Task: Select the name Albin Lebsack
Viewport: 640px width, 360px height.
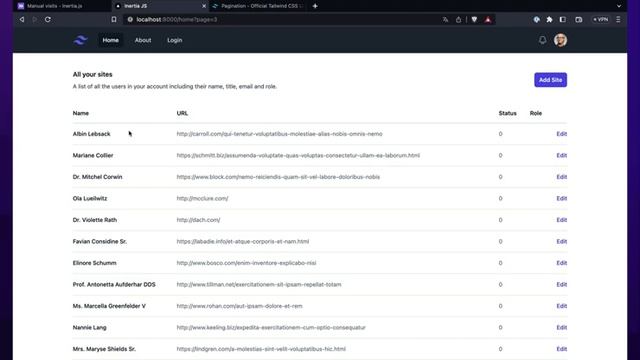Action: click(x=91, y=134)
